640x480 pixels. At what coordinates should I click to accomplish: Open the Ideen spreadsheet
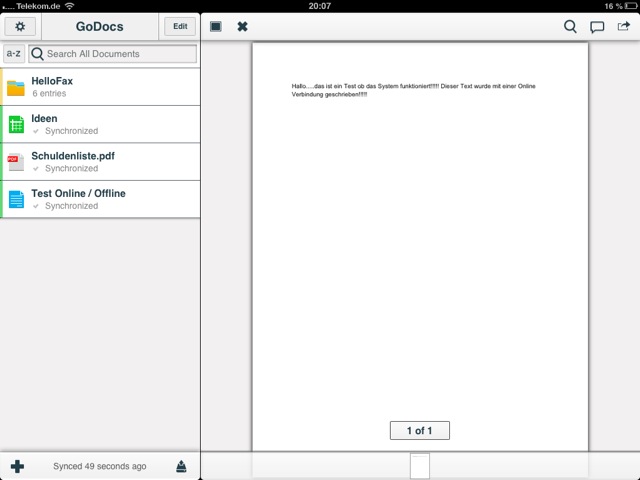pos(100,124)
